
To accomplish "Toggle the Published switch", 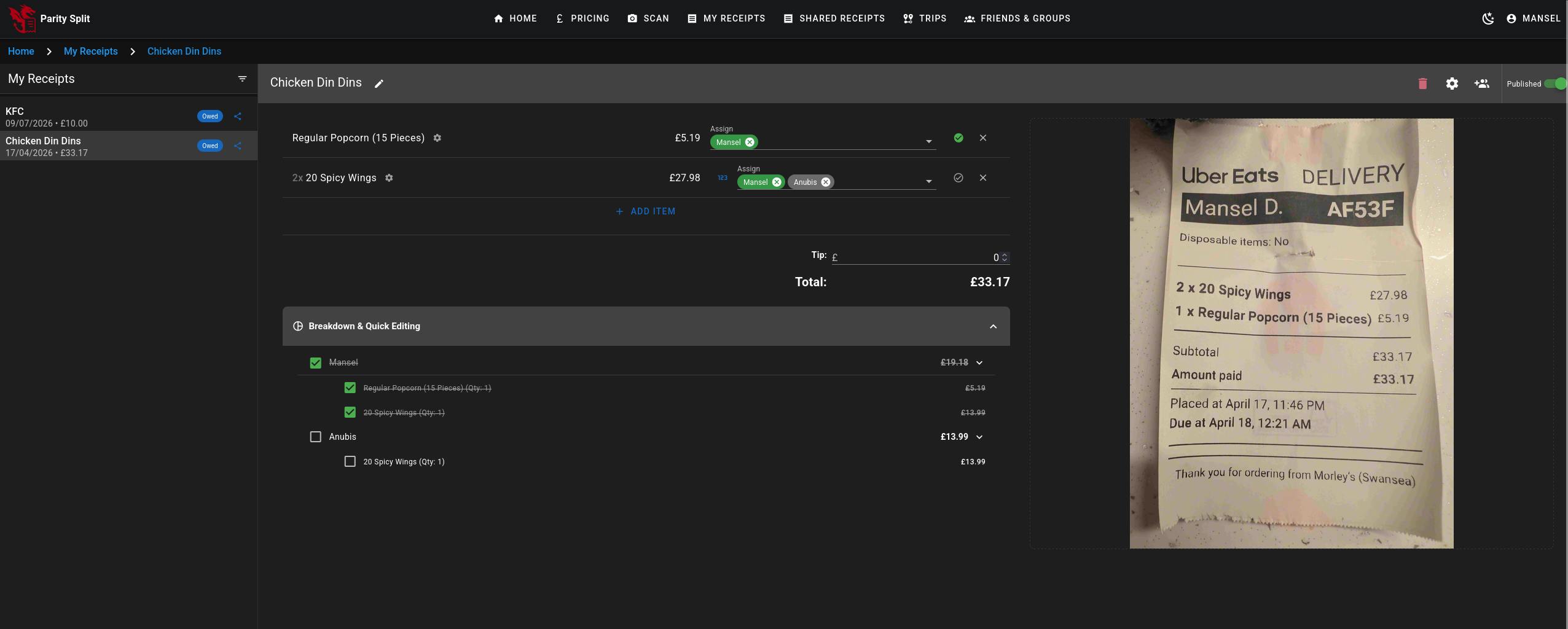I will [x=1554, y=84].
